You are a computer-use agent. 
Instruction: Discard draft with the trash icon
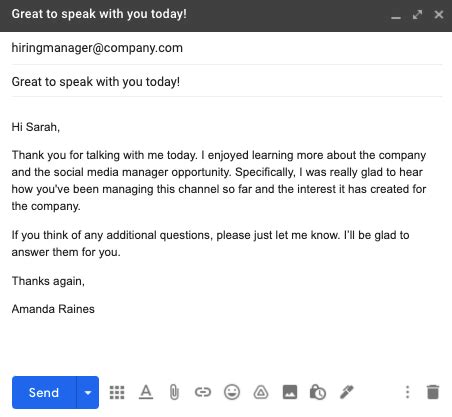click(x=433, y=392)
